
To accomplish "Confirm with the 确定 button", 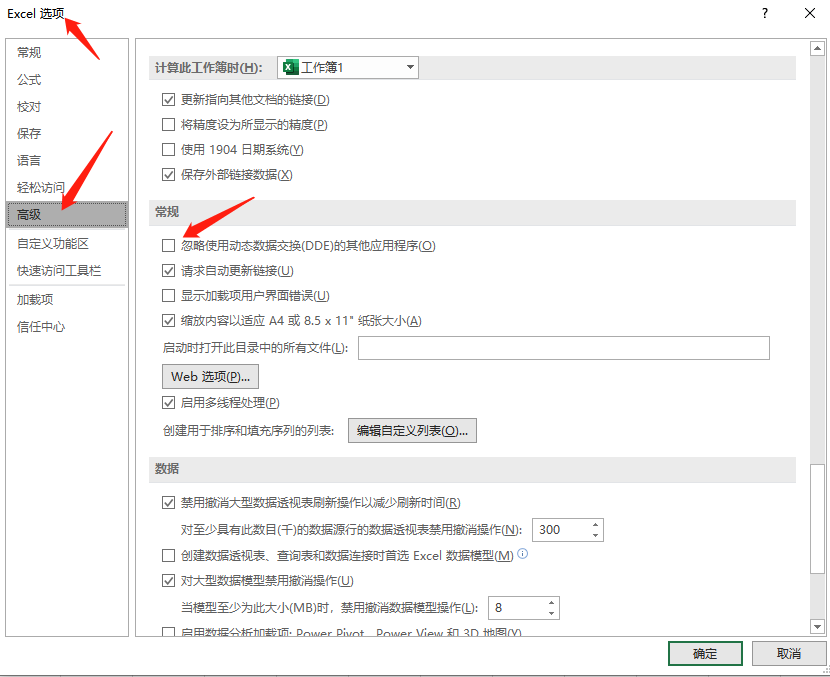I will pos(705,654).
